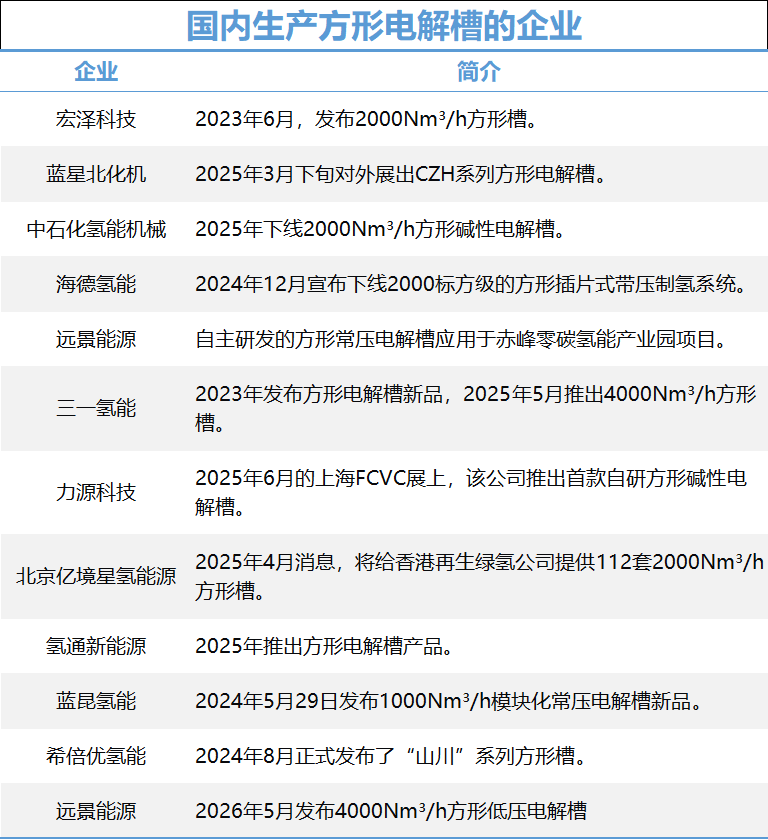The image size is (768, 840).
Task: Click the 企业 column header
Action: [96, 71]
